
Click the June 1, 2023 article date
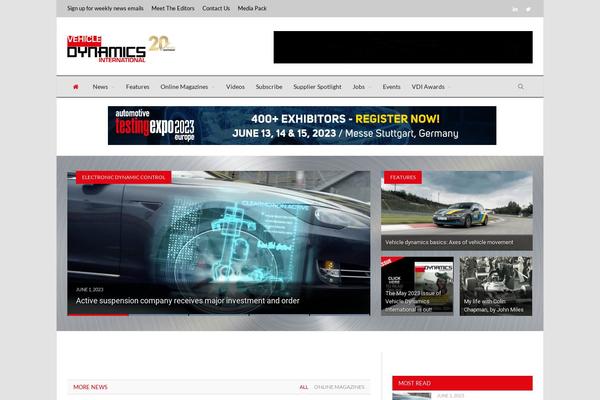point(90,289)
